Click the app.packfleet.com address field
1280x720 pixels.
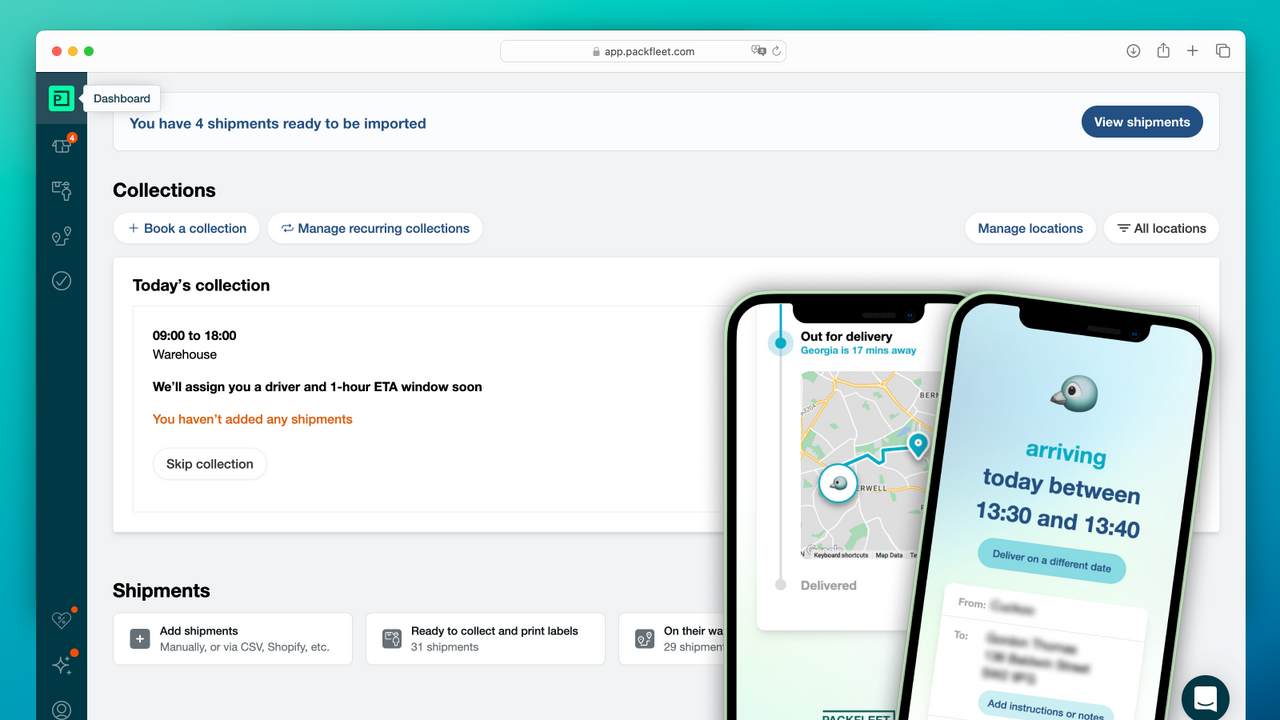click(643, 51)
